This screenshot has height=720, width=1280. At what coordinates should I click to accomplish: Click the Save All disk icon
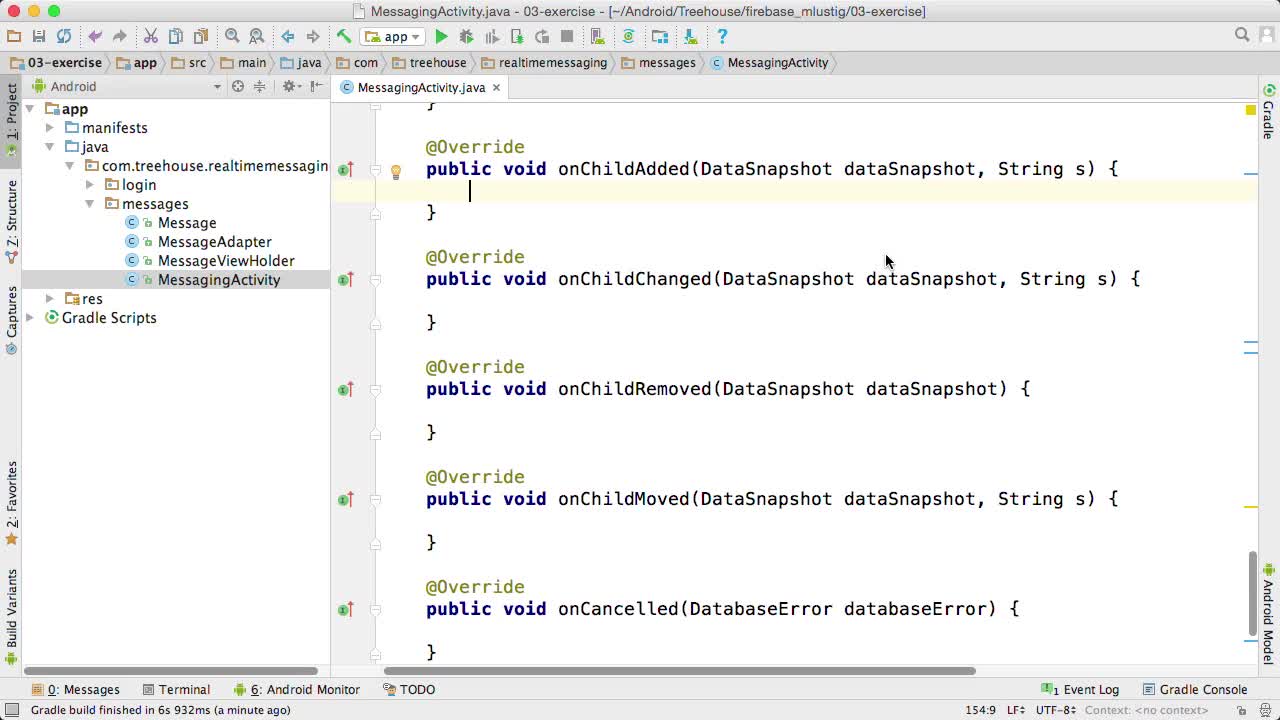pyautogui.click(x=39, y=37)
